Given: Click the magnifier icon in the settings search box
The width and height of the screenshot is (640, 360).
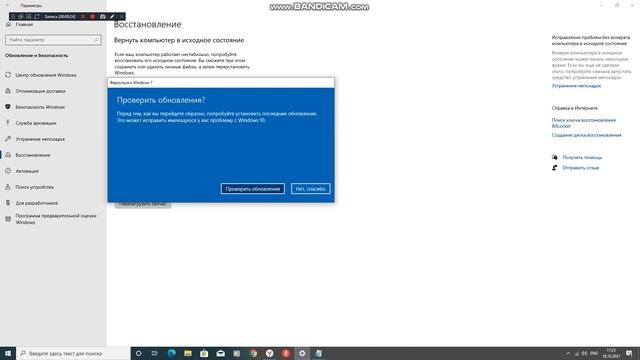Looking at the screenshot, I should click(96, 40).
